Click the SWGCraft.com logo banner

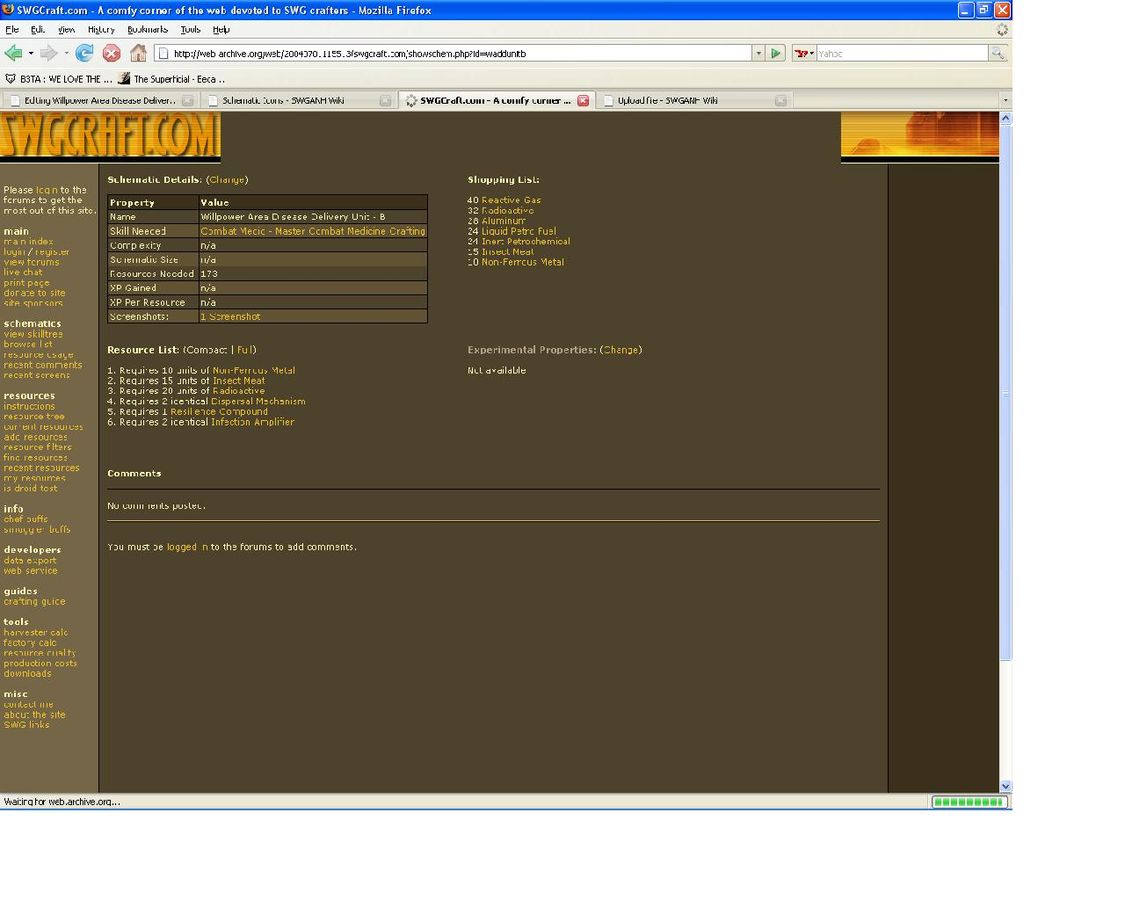[x=109, y=136]
